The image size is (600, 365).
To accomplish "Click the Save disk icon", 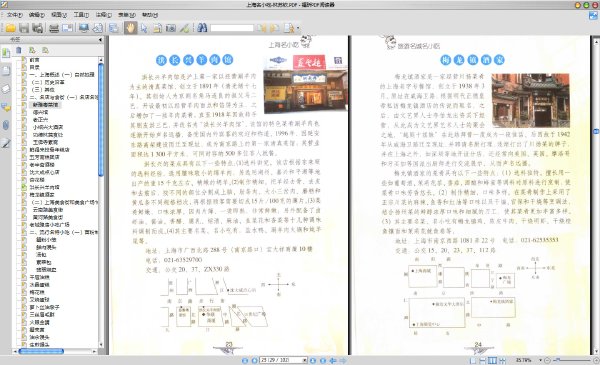I will click(x=24, y=28).
